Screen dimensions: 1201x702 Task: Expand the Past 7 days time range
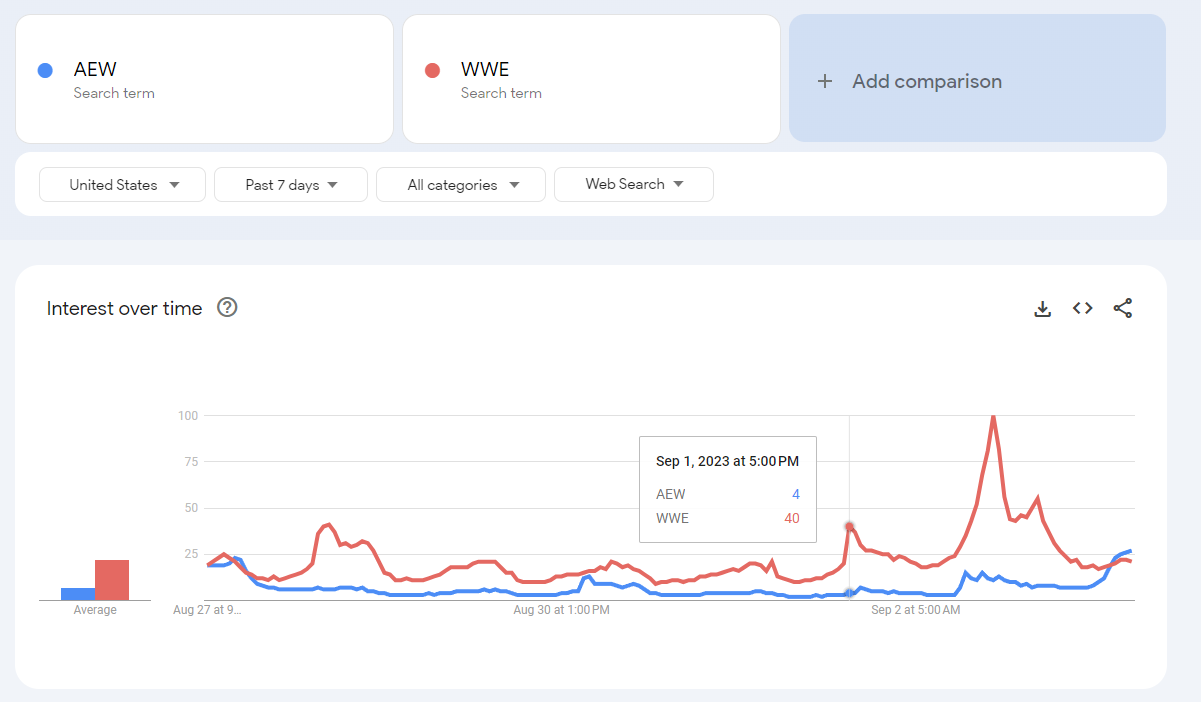point(291,185)
